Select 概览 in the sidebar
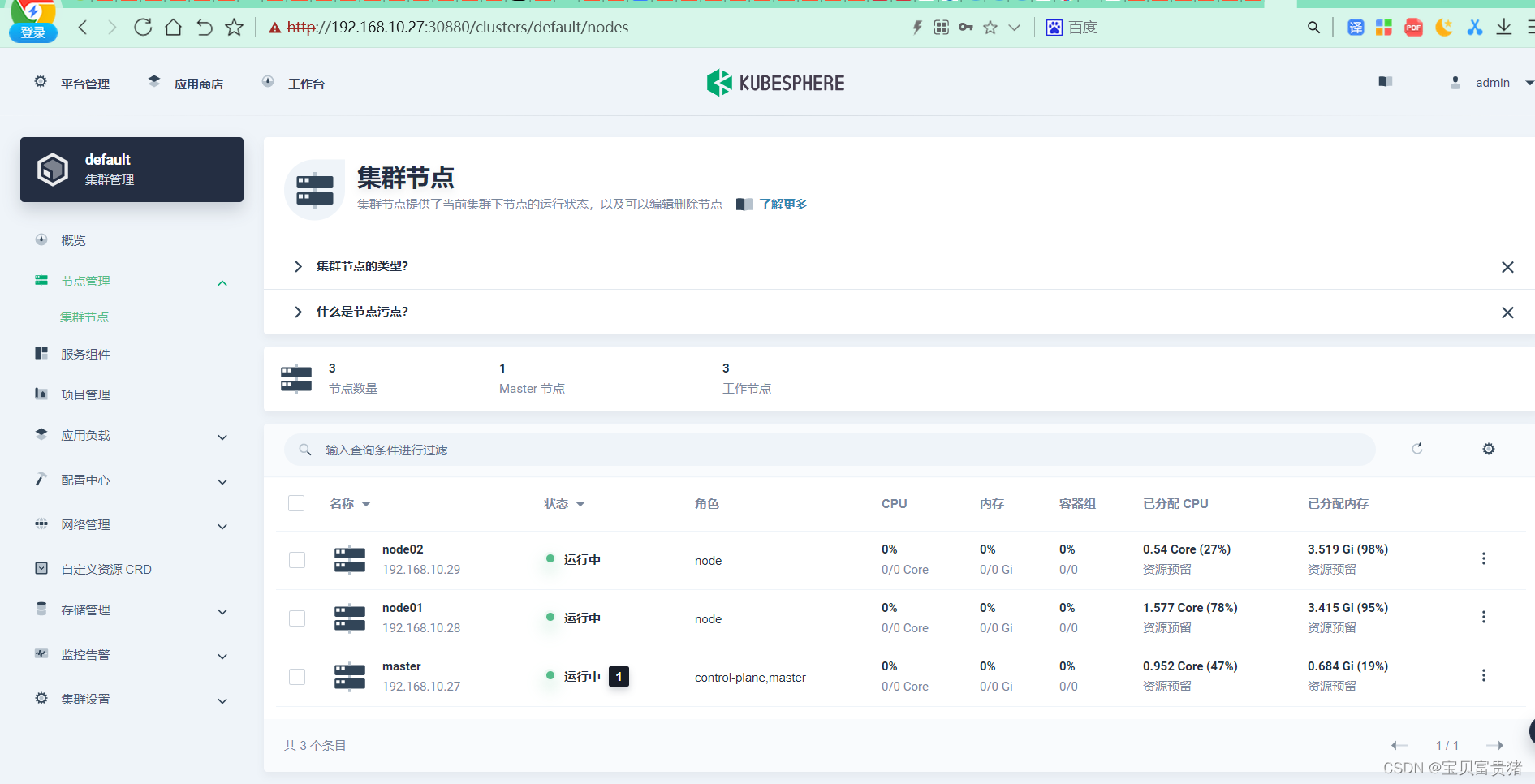 [73, 240]
